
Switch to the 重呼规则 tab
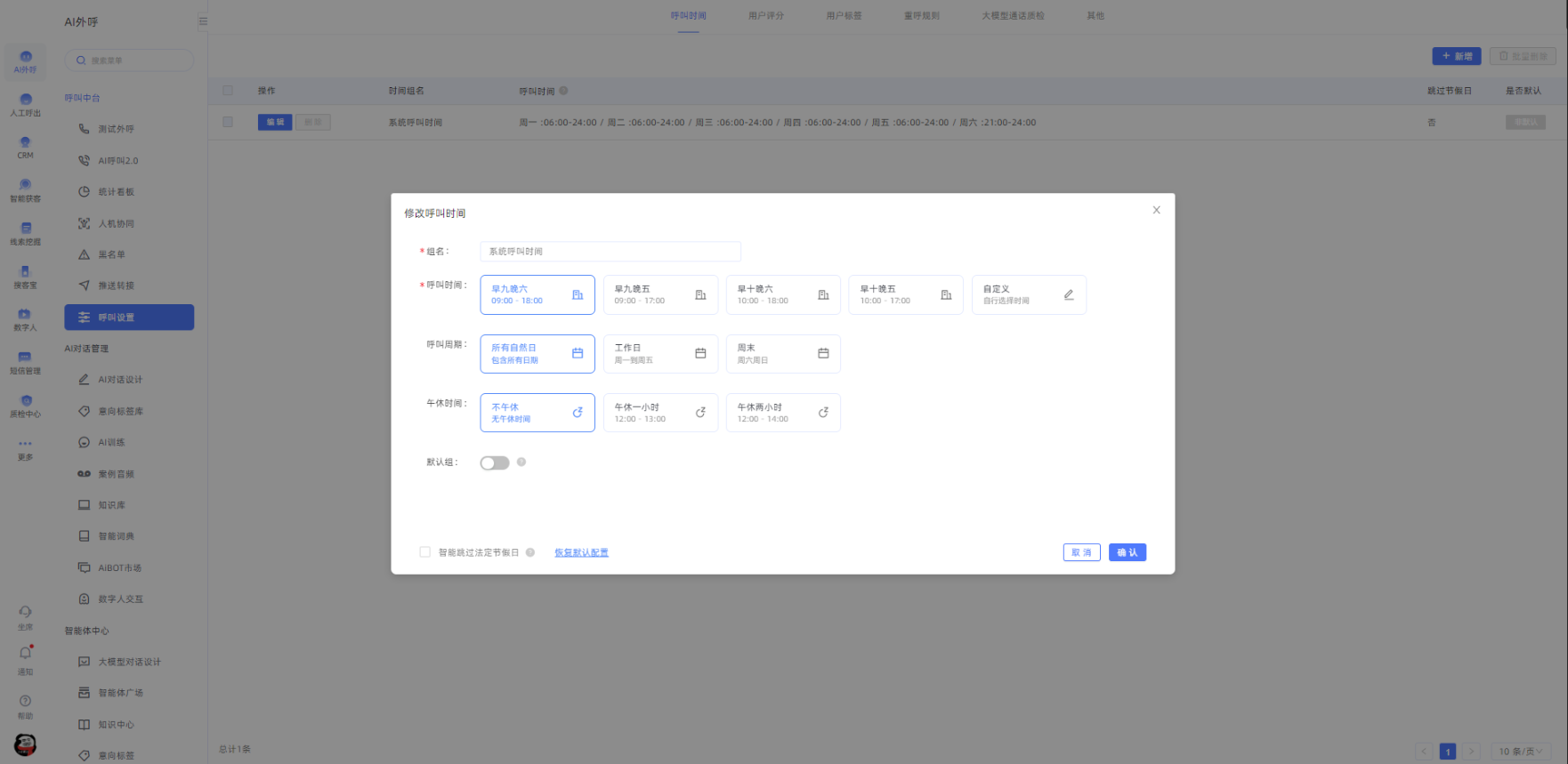921,16
